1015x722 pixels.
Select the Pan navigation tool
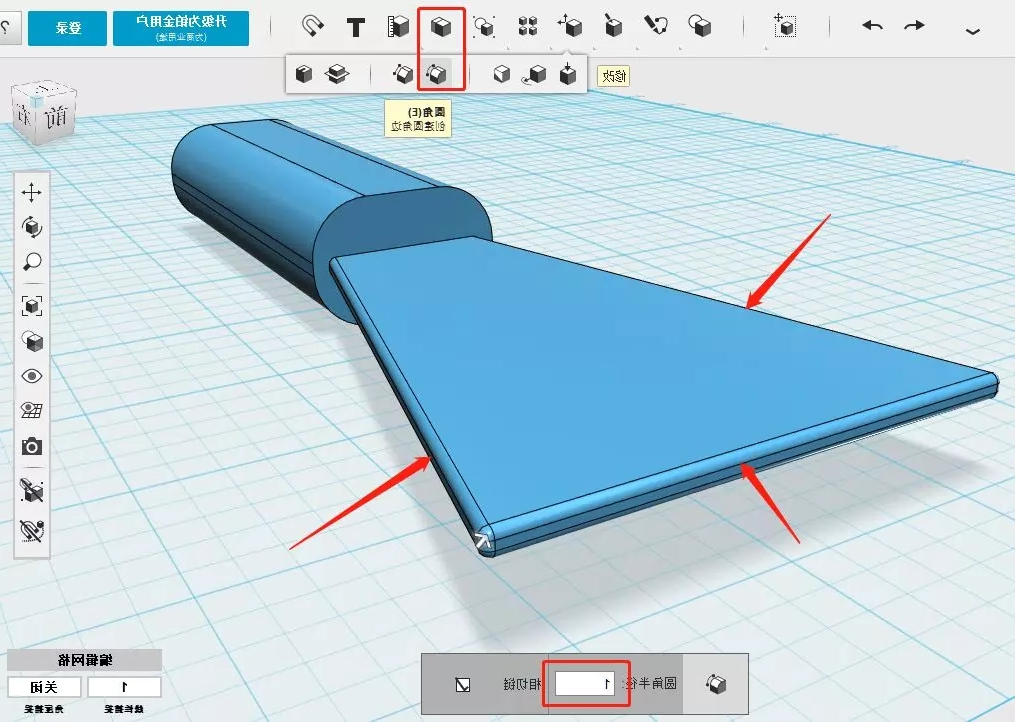pos(32,192)
